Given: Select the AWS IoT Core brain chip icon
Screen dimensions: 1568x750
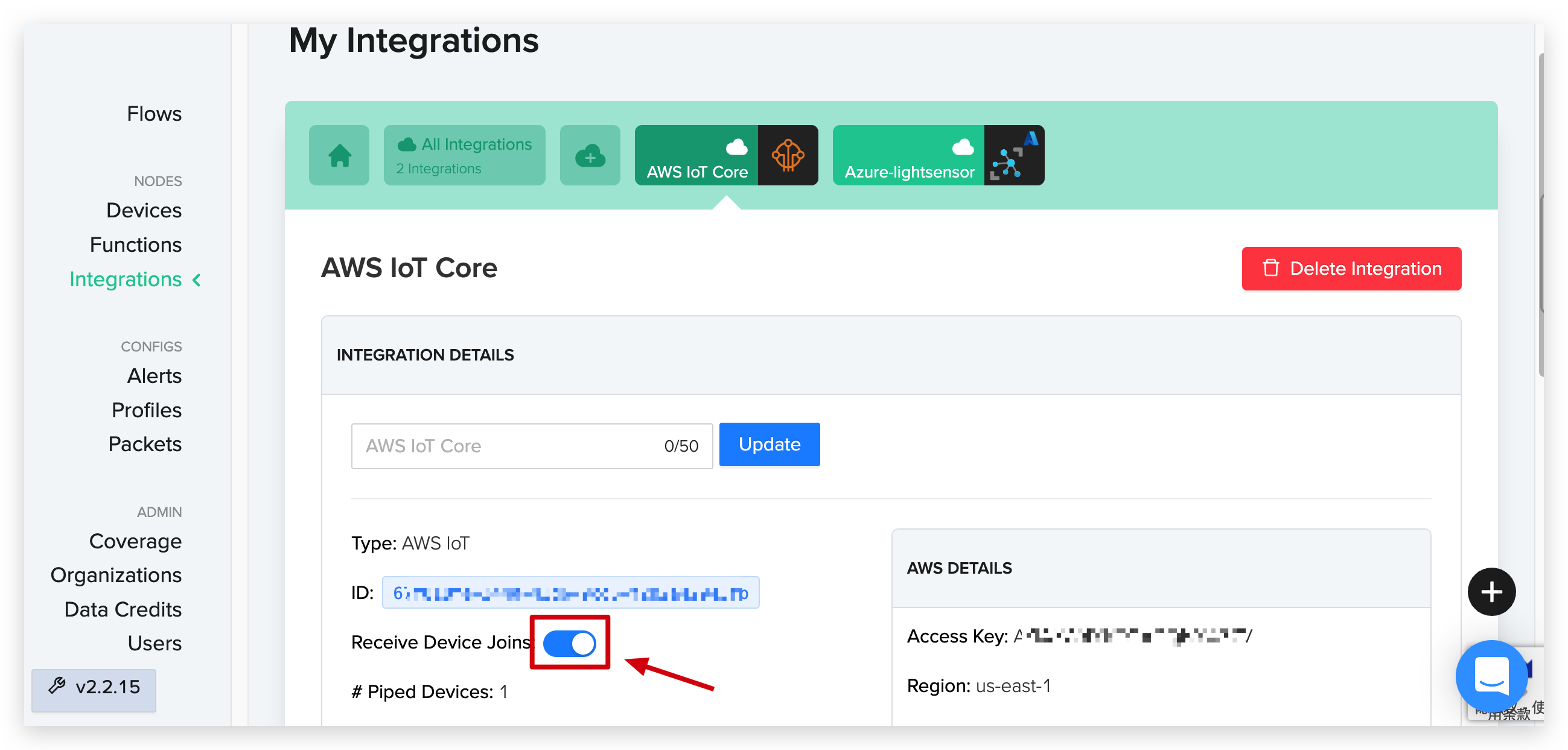Looking at the screenshot, I should (x=788, y=155).
